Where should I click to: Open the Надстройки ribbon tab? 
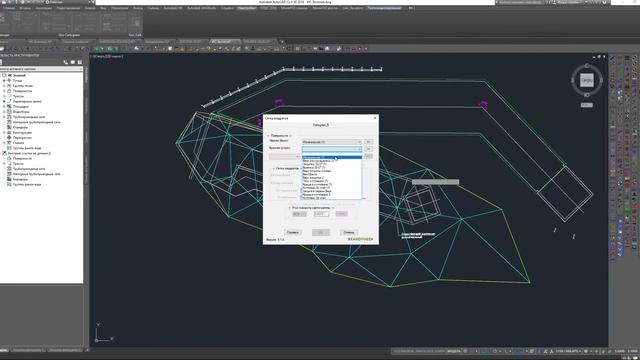pyautogui.click(x=247, y=8)
